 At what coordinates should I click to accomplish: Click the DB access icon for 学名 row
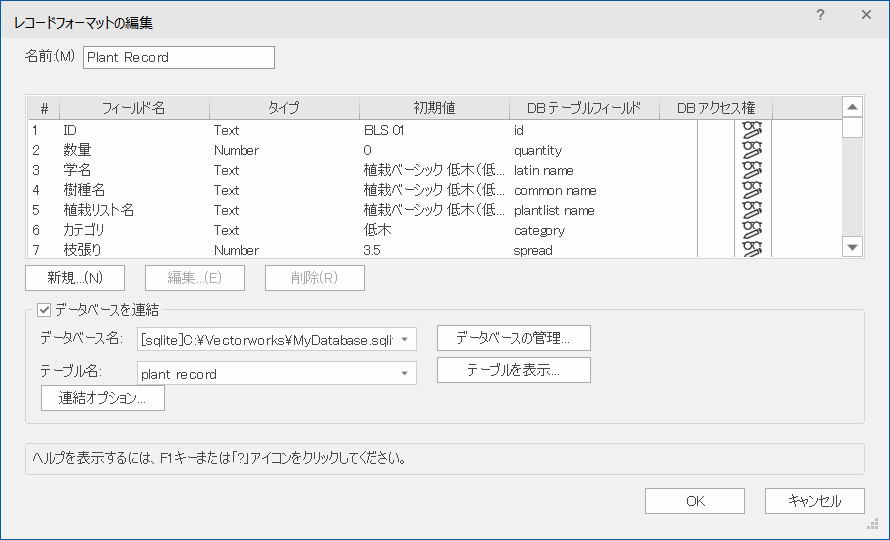click(x=752, y=170)
